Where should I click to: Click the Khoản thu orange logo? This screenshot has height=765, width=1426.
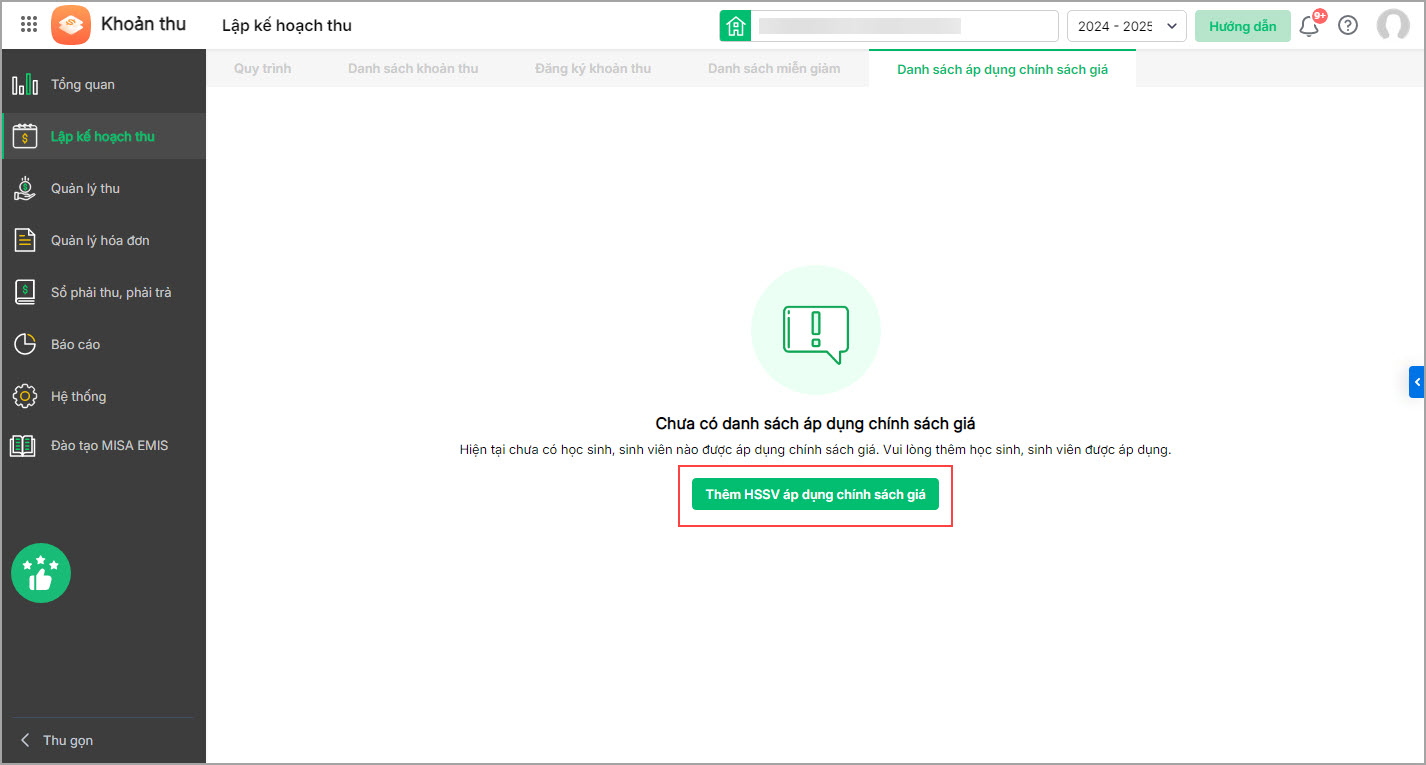tap(71, 25)
